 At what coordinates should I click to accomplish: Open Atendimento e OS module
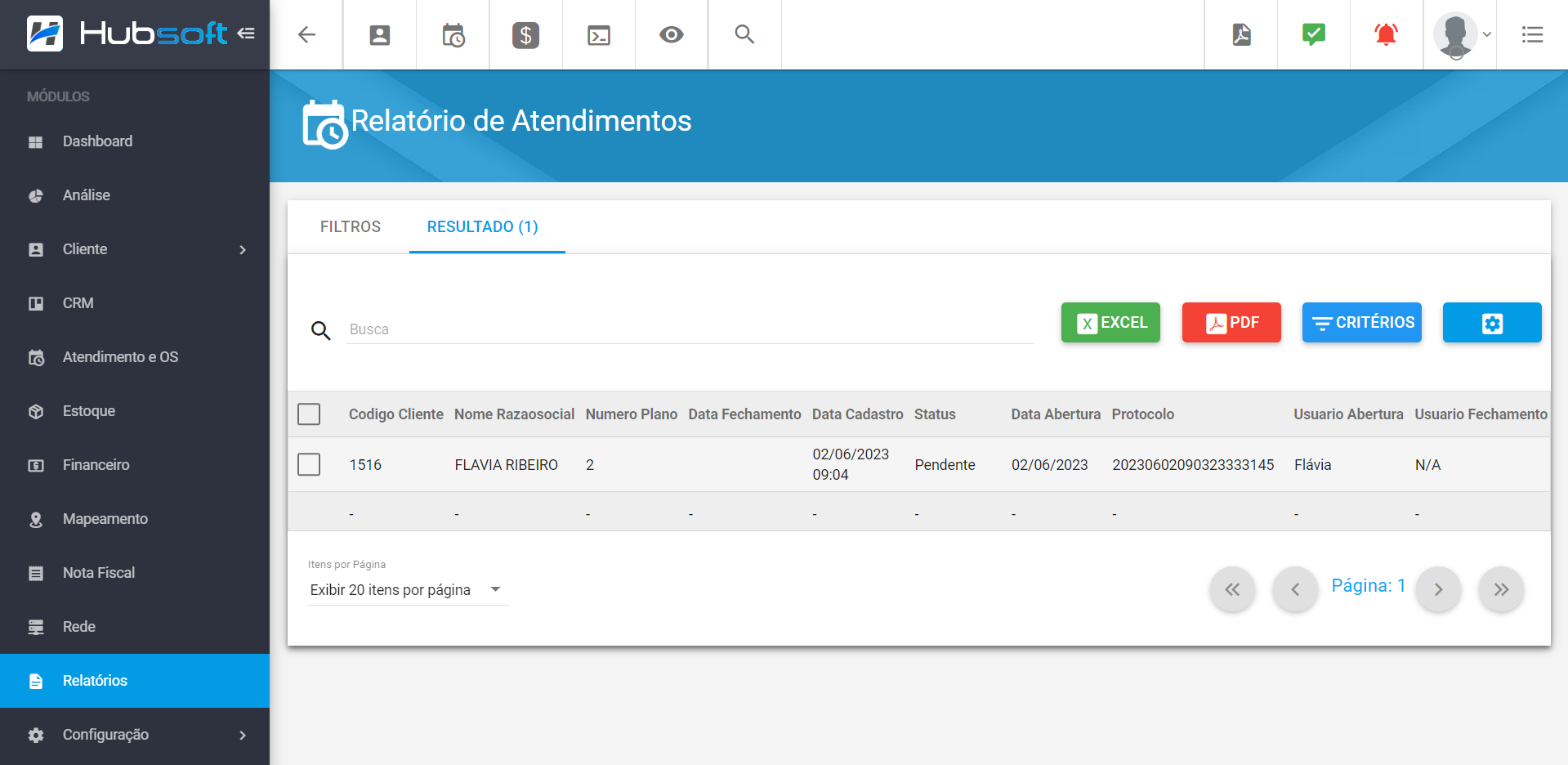coord(120,357)
